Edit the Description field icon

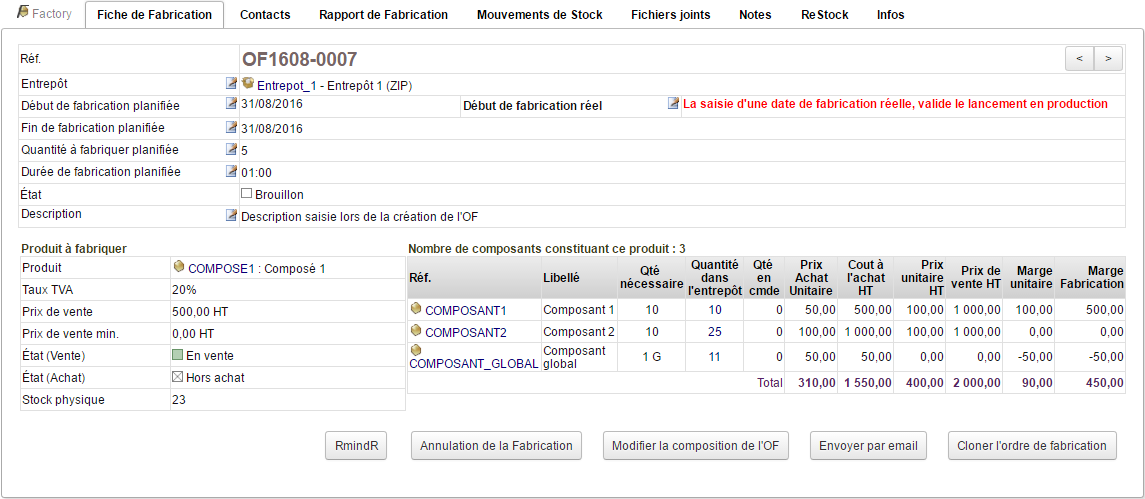232,214
